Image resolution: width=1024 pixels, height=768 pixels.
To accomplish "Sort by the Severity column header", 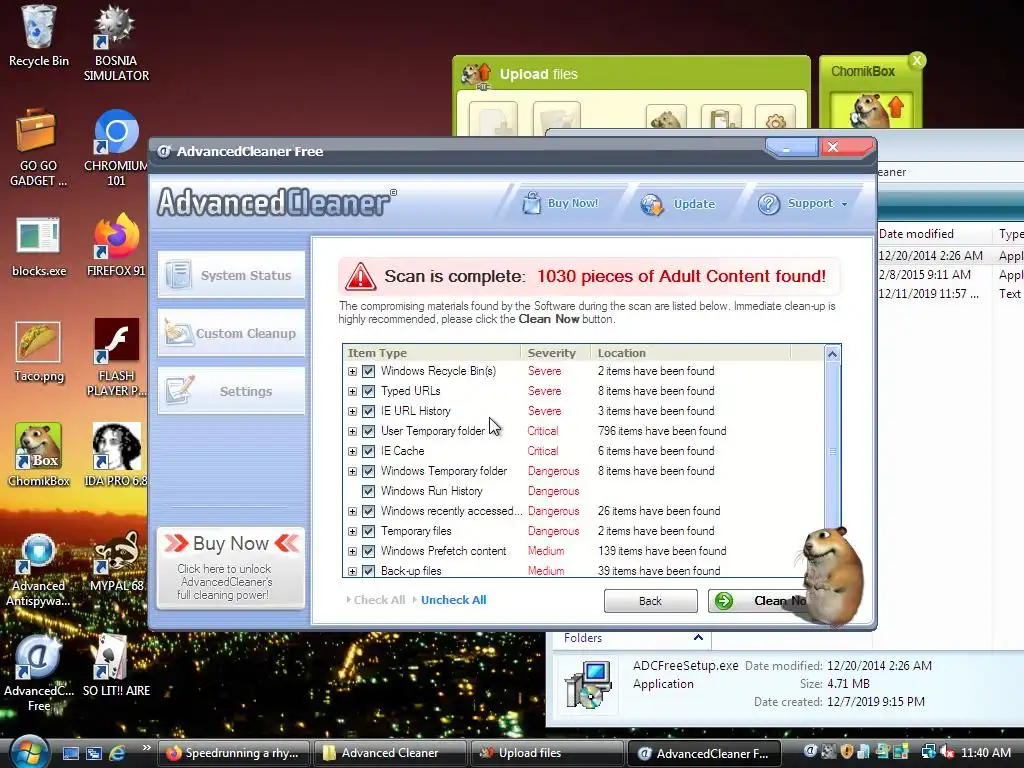I will coord(555,353).
